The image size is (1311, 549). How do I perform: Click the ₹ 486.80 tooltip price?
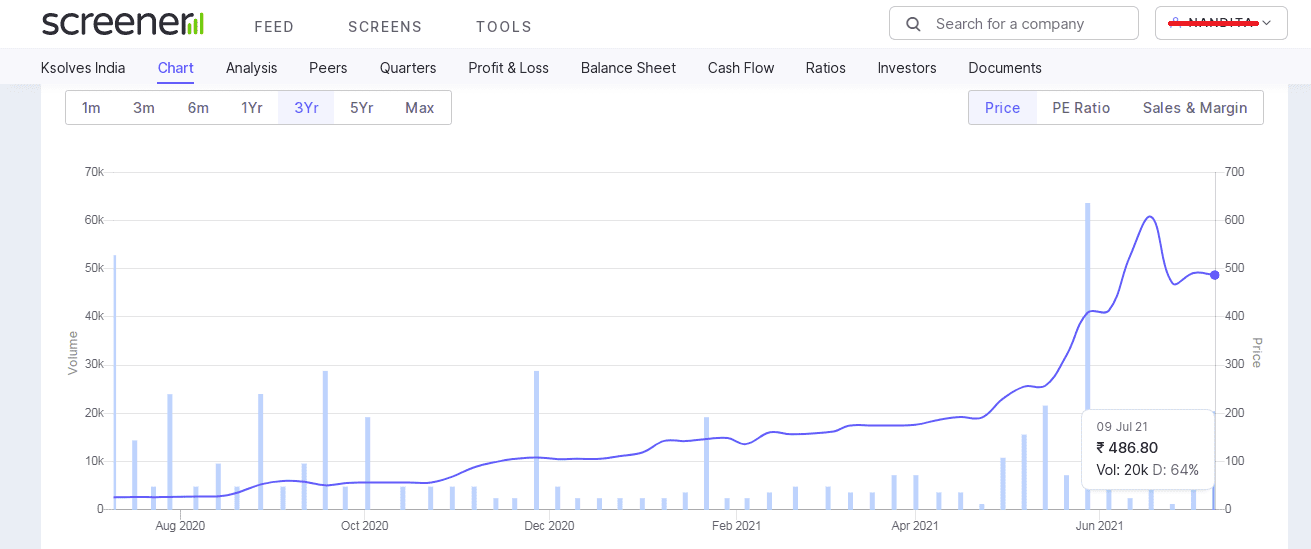[x=1127, y=448]
